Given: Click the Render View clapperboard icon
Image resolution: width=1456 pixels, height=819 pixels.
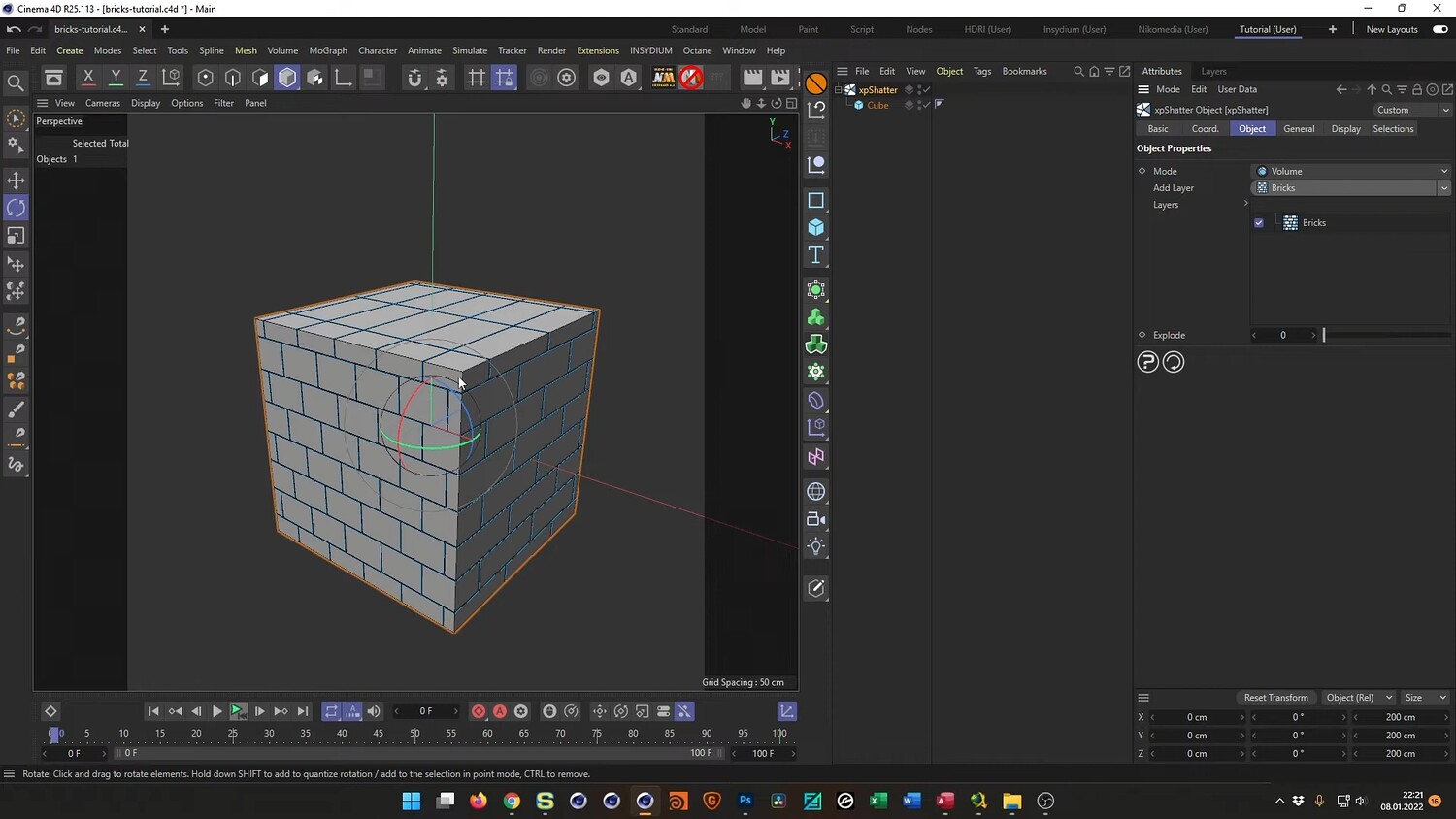Looking at the screenshot, I should pos(752,78).
